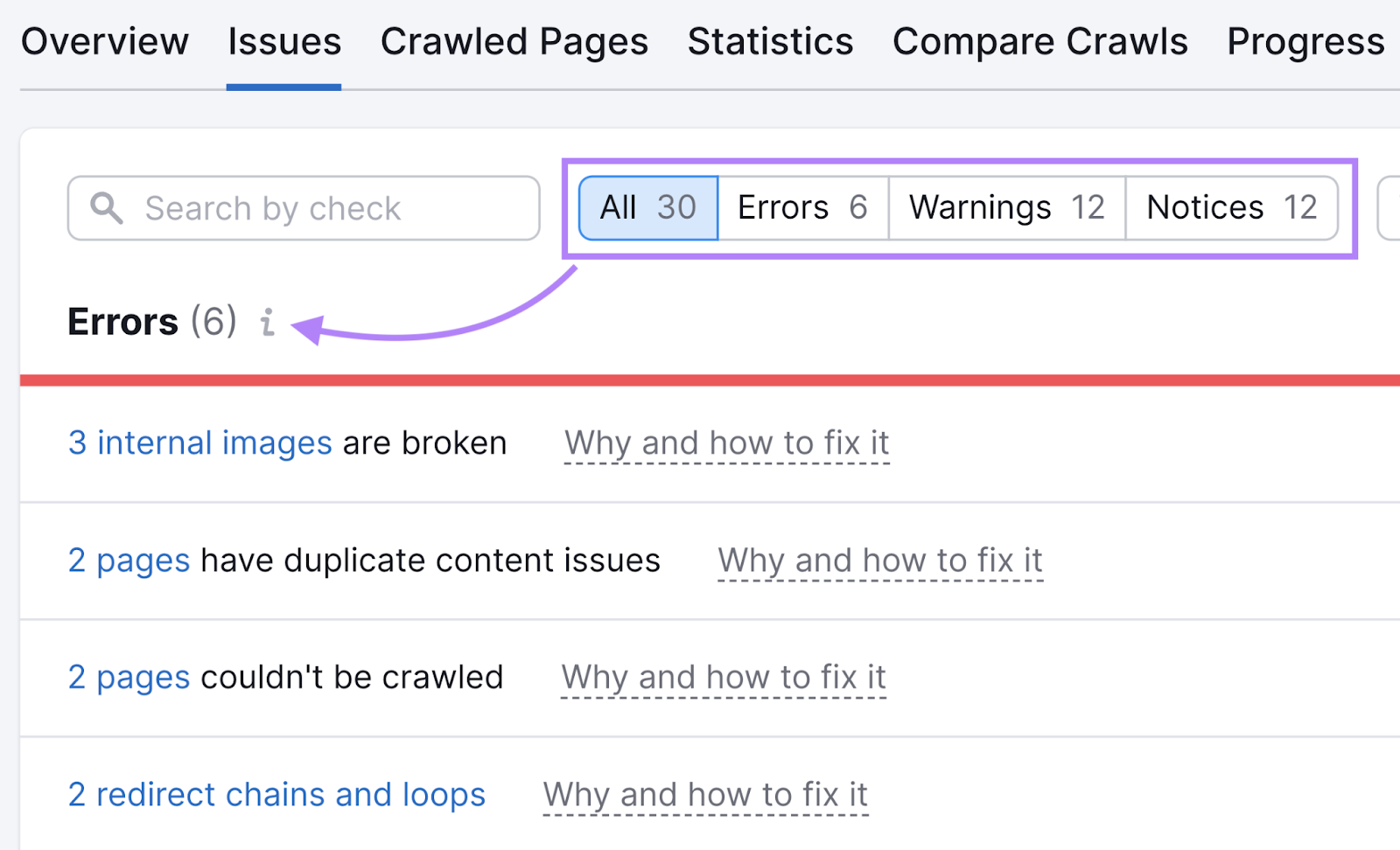This screenshot has height=850, width=1400.
Task: Switch to the Statistics tab
Action: pos(769,41)
